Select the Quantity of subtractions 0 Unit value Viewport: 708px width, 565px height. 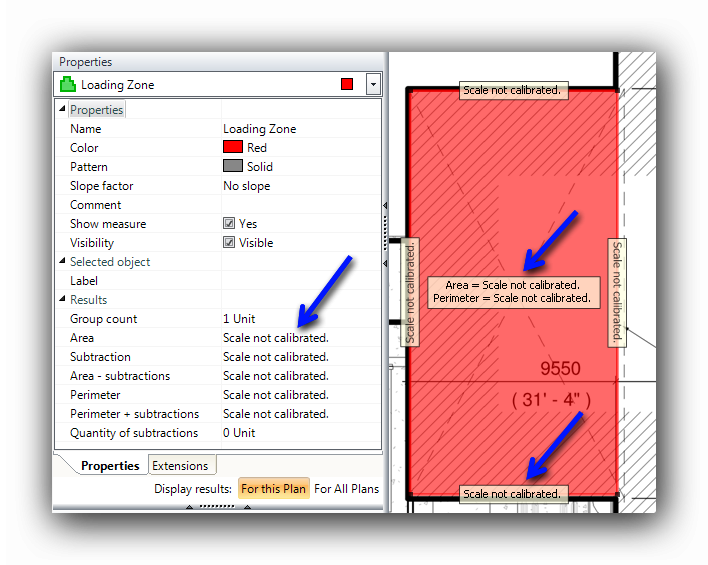tap(301, 432)
